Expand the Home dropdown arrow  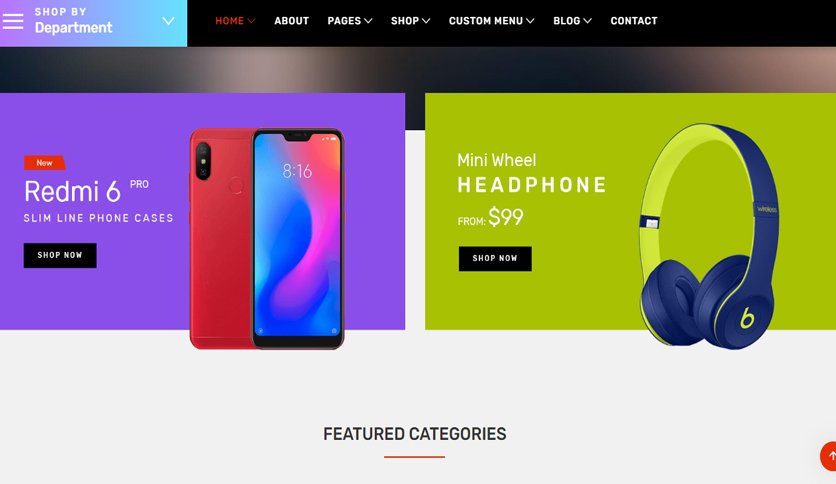pyautogui.click(x=251, y=21)
